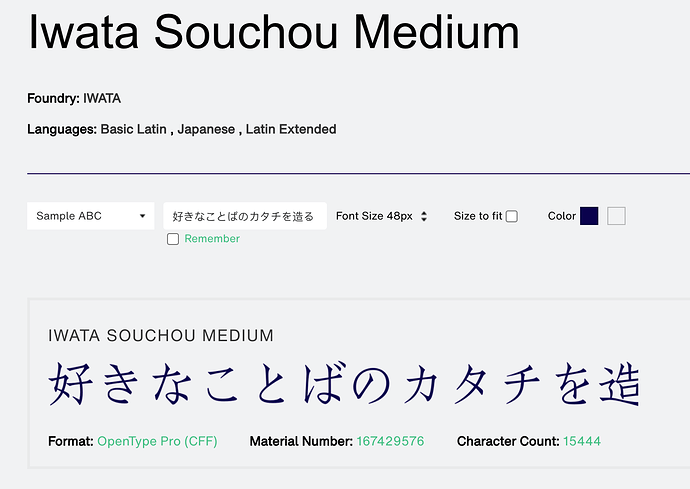Screen dimensions: 690x489
Task: Click the Latin Extended language
Action: 291,129
